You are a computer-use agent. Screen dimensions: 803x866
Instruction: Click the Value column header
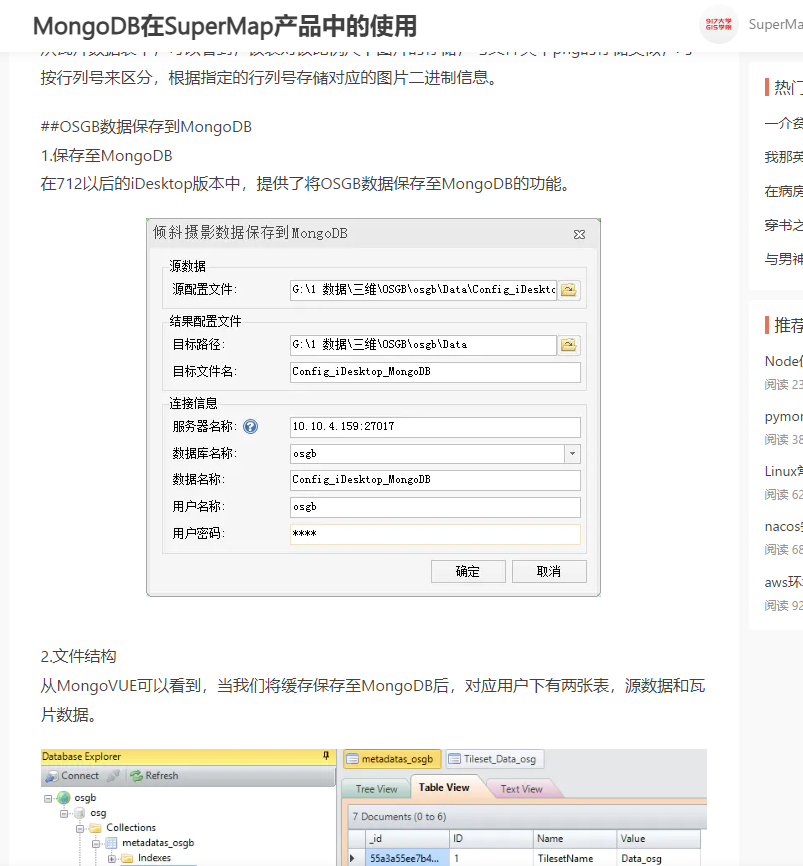[658, 838]
